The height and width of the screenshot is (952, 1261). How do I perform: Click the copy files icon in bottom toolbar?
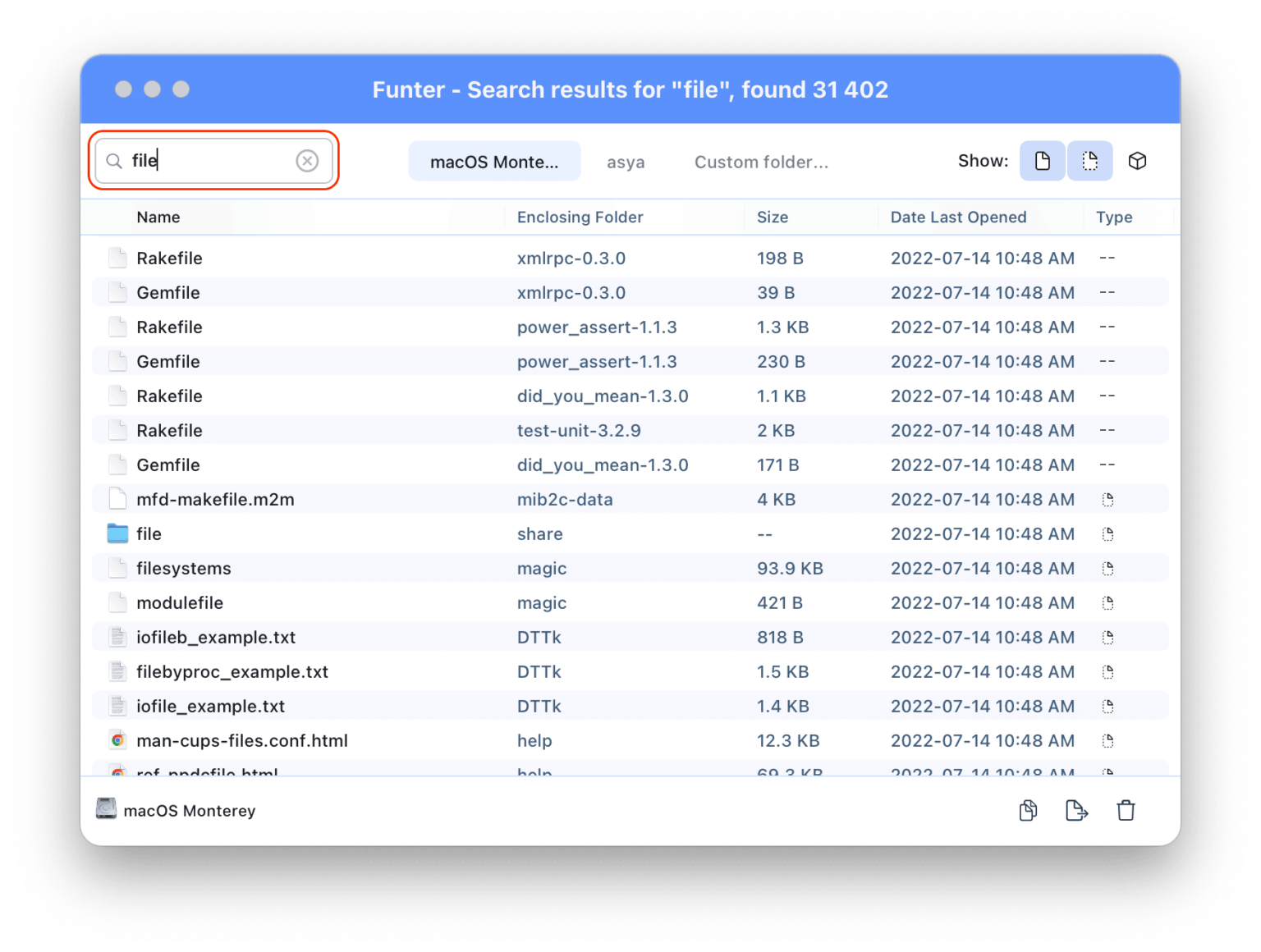tap(1027, 810)
